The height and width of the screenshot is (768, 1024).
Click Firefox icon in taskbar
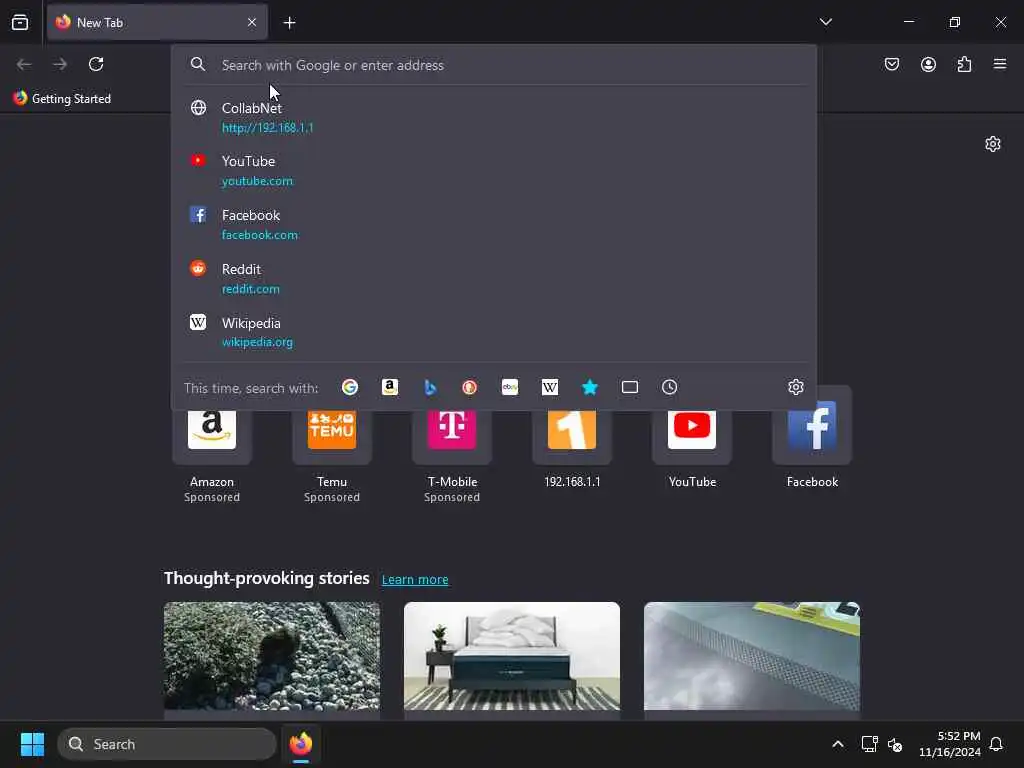pos(301,744)
